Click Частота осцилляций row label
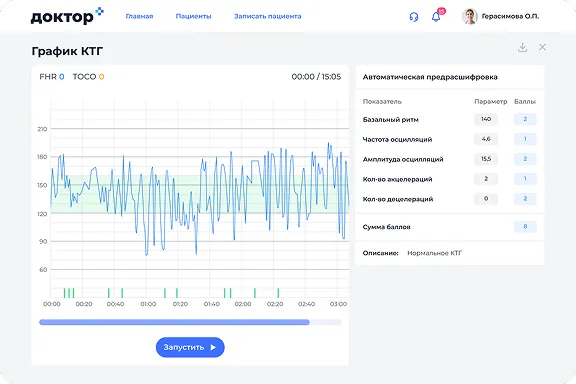Screen dimensions: 576x384 tap(397, 139)
